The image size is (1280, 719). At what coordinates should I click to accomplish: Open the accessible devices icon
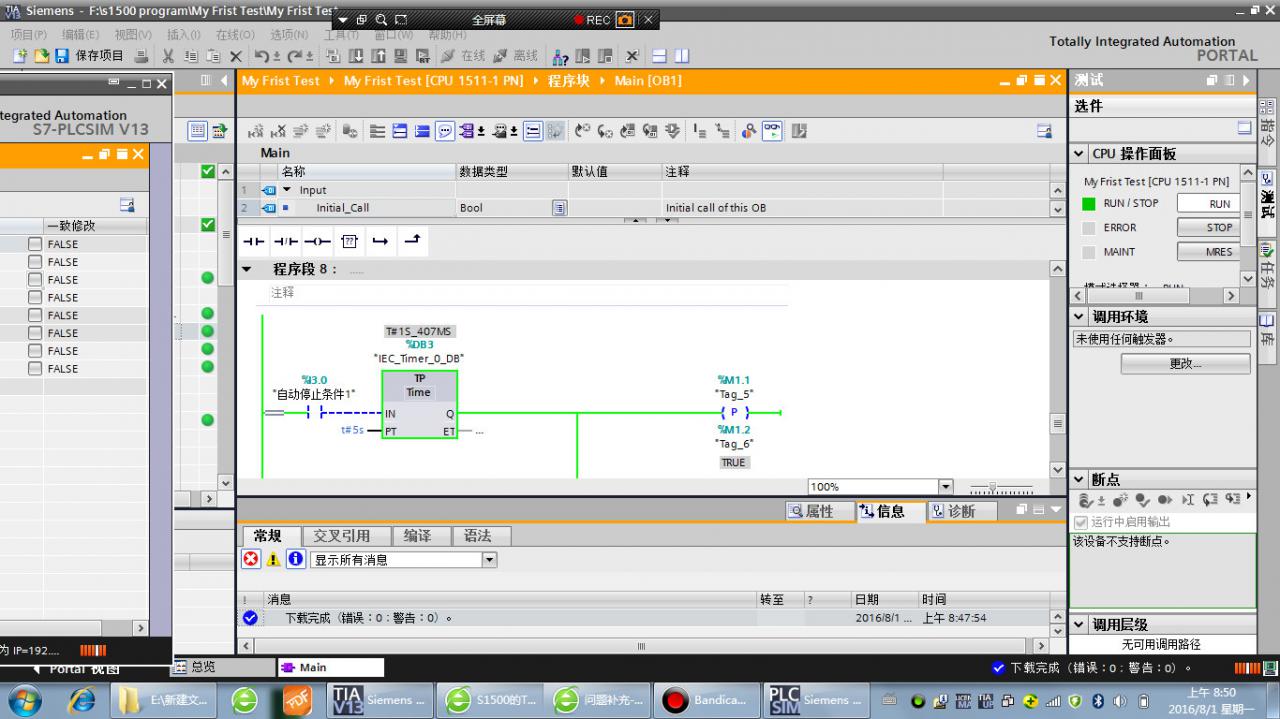pos(562,56)
